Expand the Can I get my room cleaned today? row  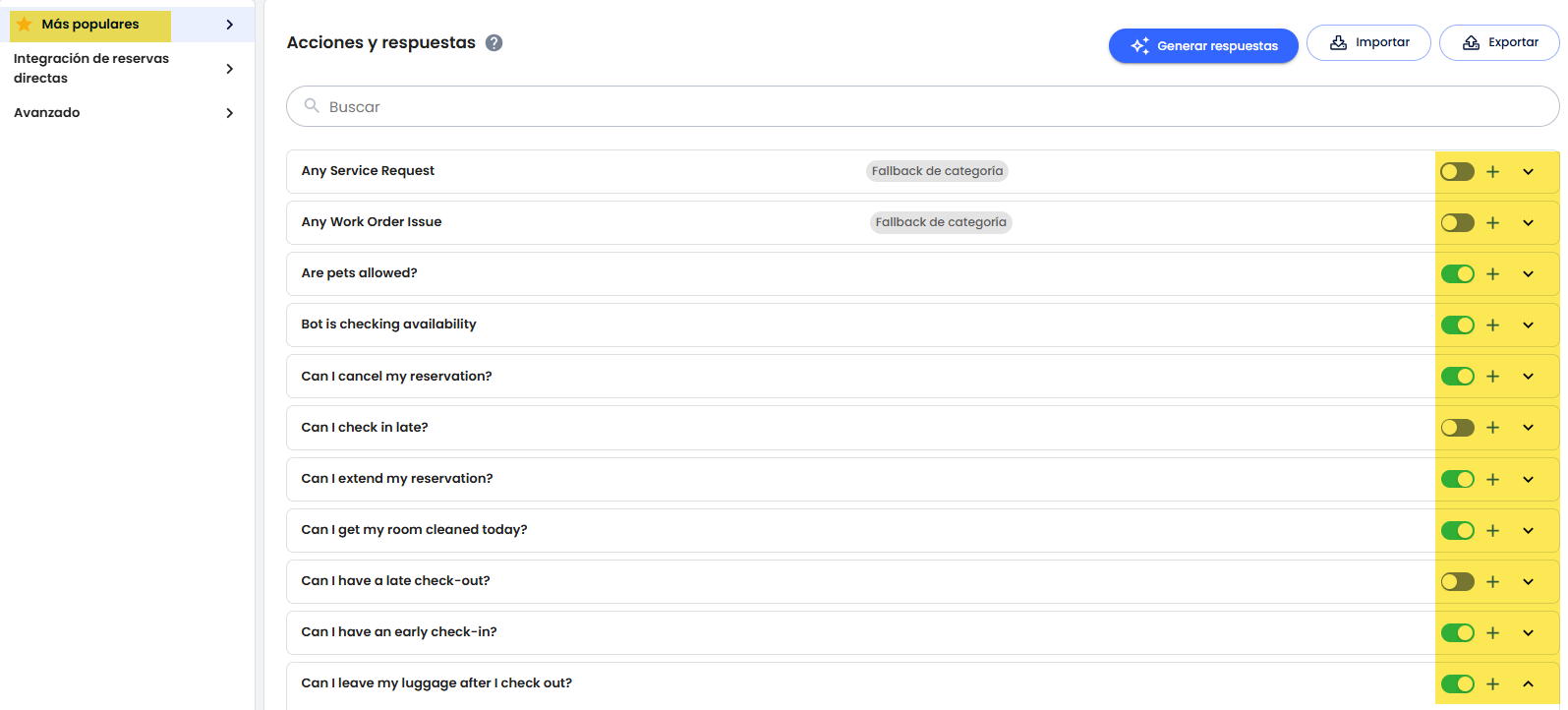click(x=1528, y=530)
